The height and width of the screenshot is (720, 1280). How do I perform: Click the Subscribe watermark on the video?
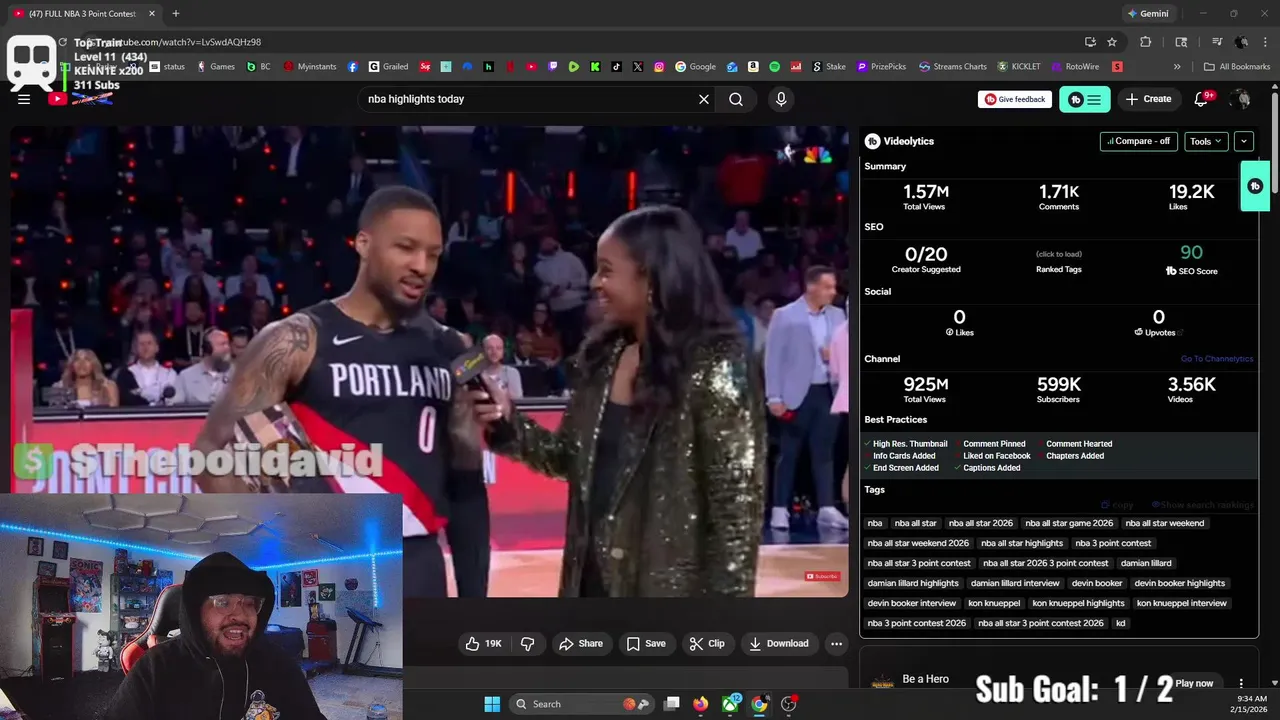click(823, 576)
